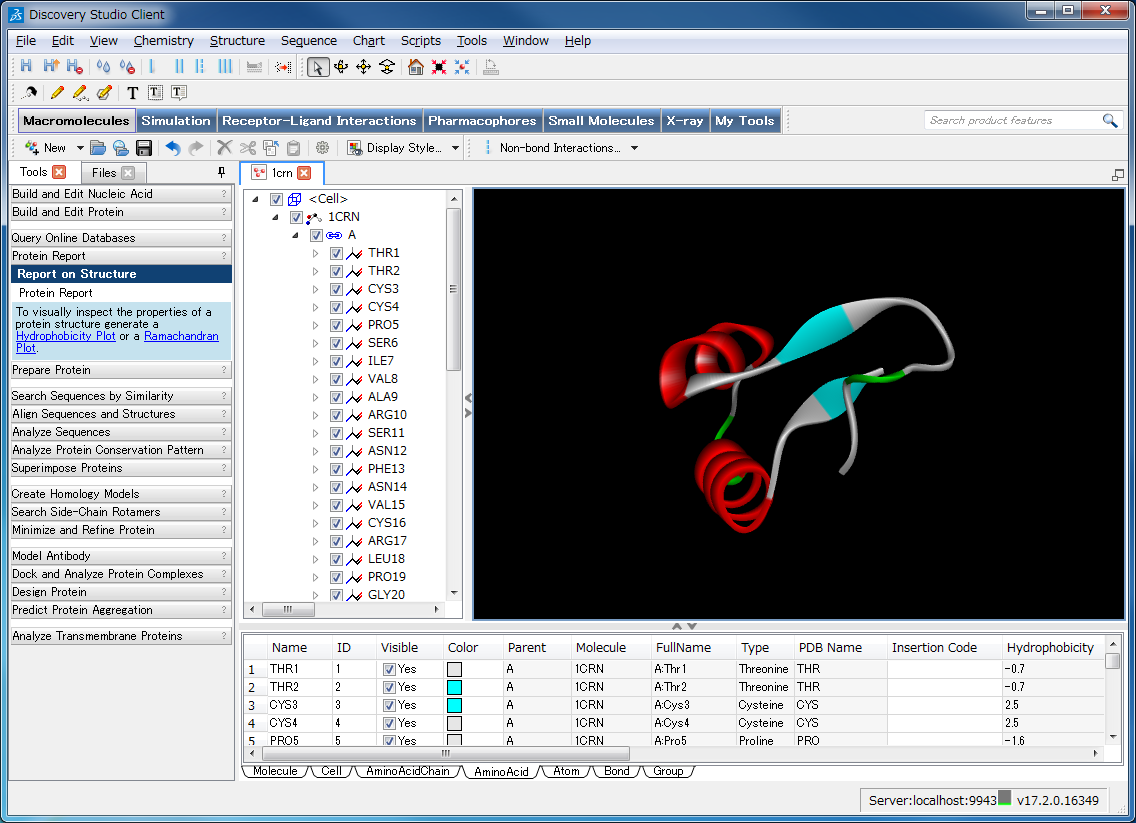This screenshot has height=823, width=1136.
Task: Click the color swatch for row THR1
Action: pos(454,669)
